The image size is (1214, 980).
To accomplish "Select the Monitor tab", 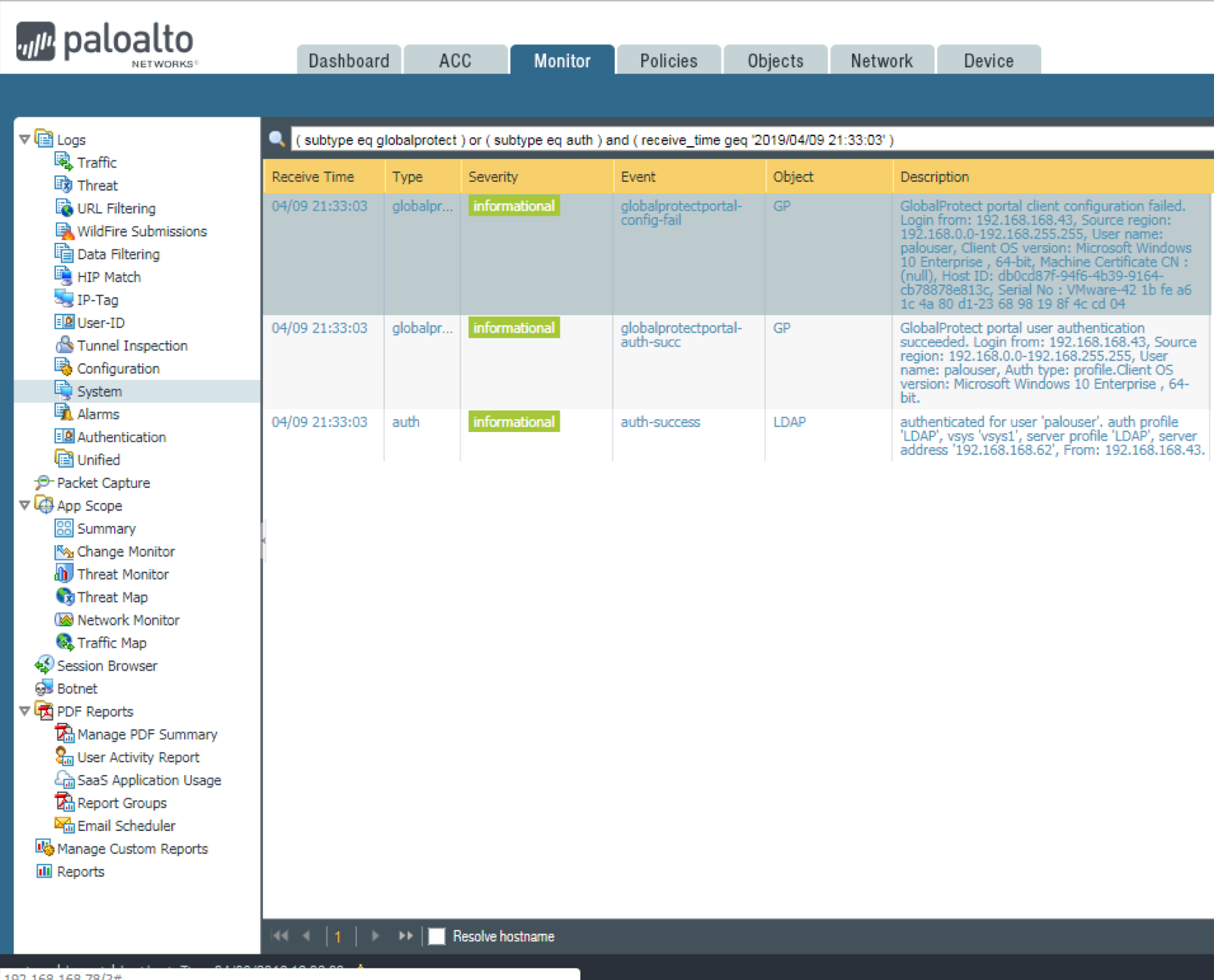I will click(x=562, y=60).
